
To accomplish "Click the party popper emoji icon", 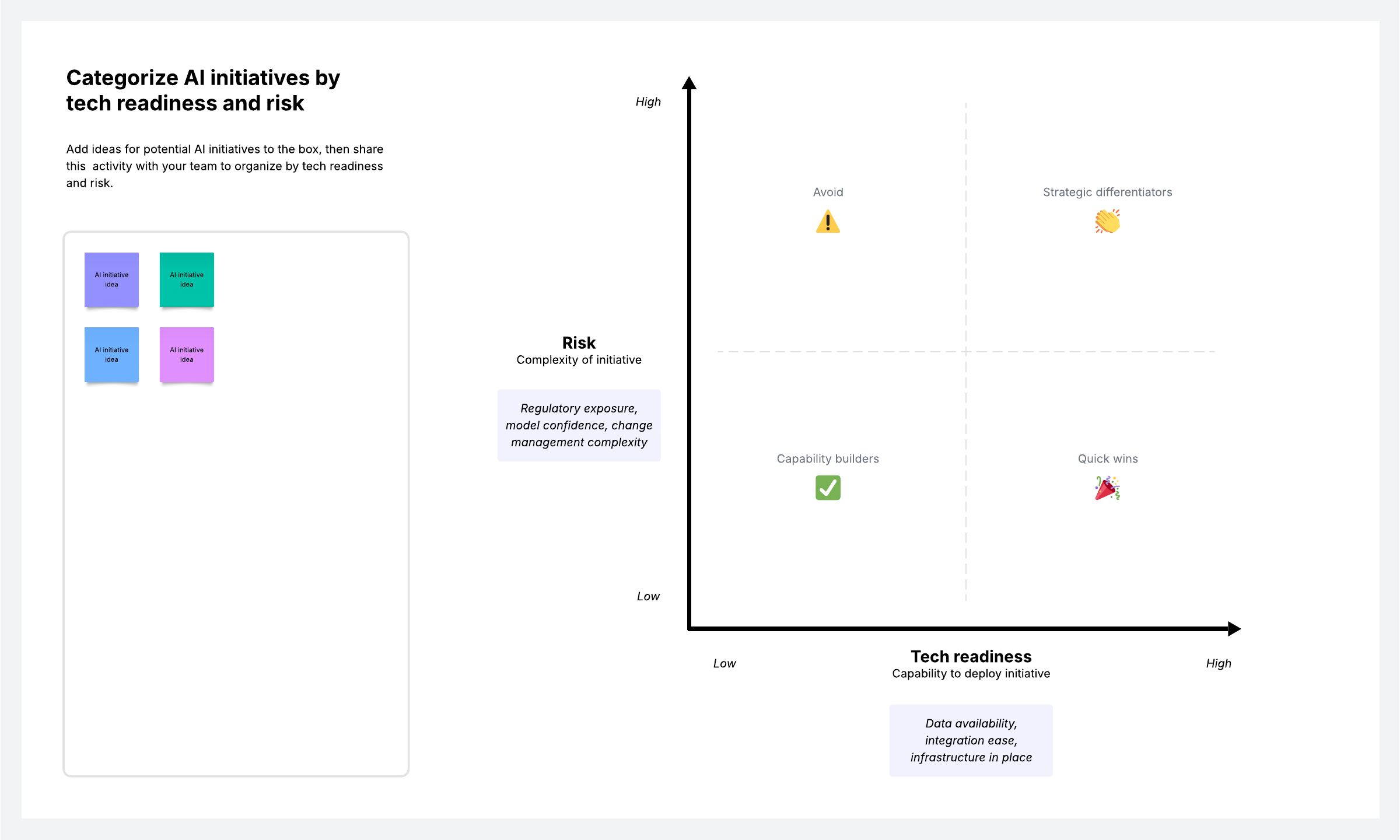I will 1107,488.
